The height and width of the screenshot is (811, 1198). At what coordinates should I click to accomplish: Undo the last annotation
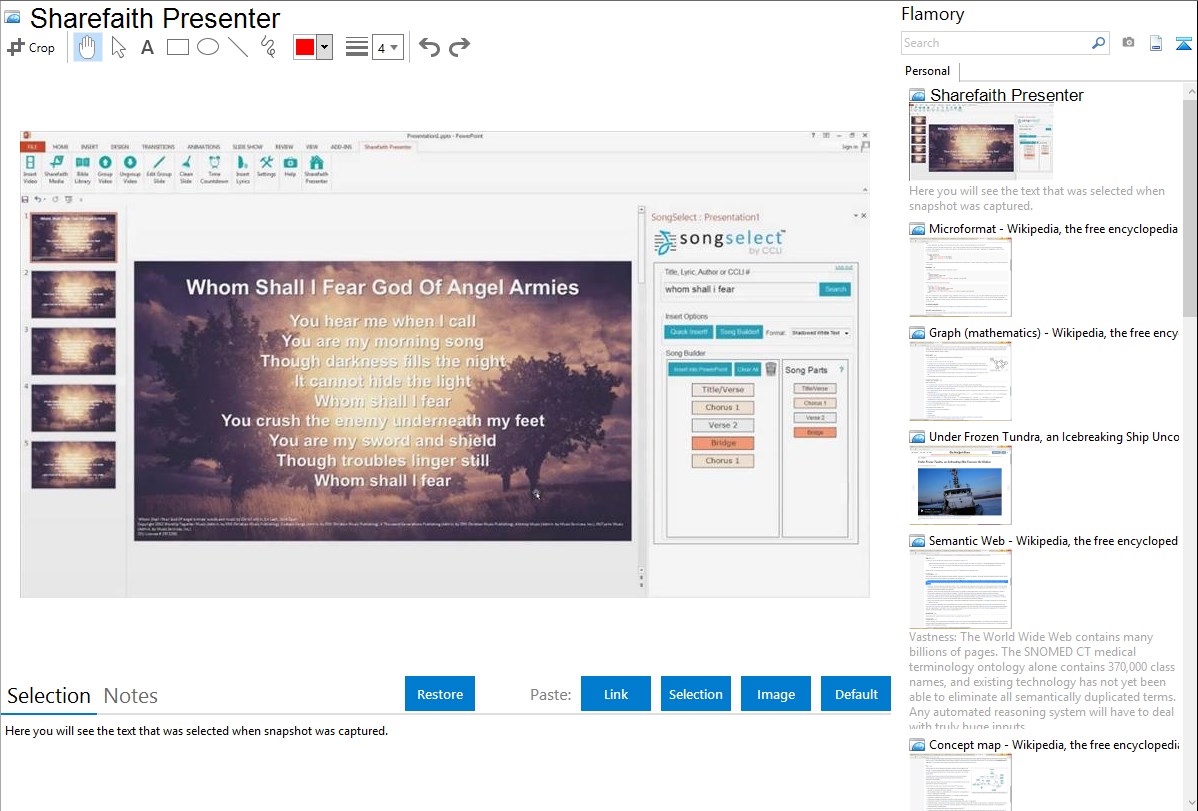point(429,47)
